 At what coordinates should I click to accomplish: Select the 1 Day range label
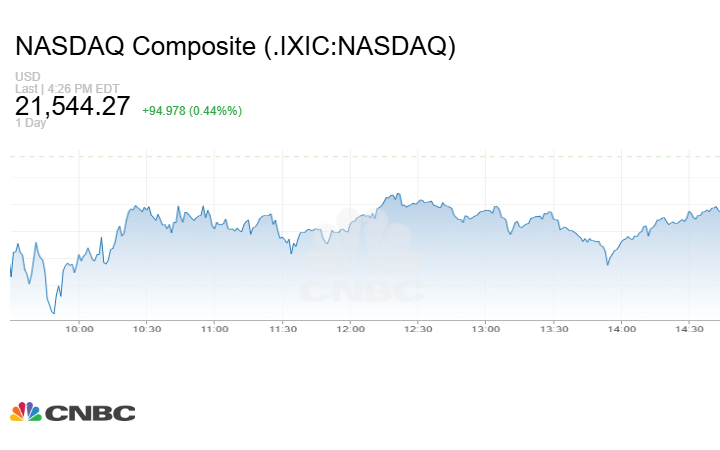pyautogui.click(x=30, y=124)
